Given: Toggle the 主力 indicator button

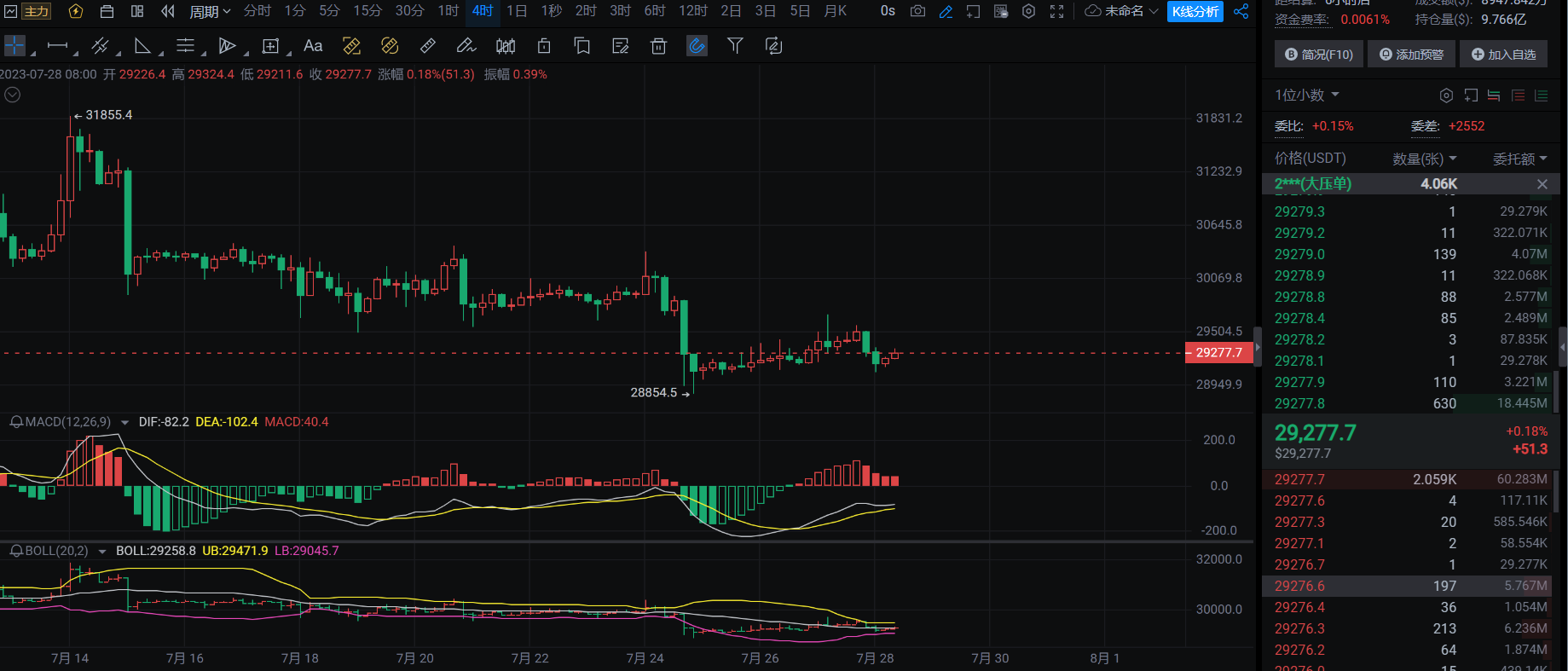Looking at the screenshot, I should 36,11.
